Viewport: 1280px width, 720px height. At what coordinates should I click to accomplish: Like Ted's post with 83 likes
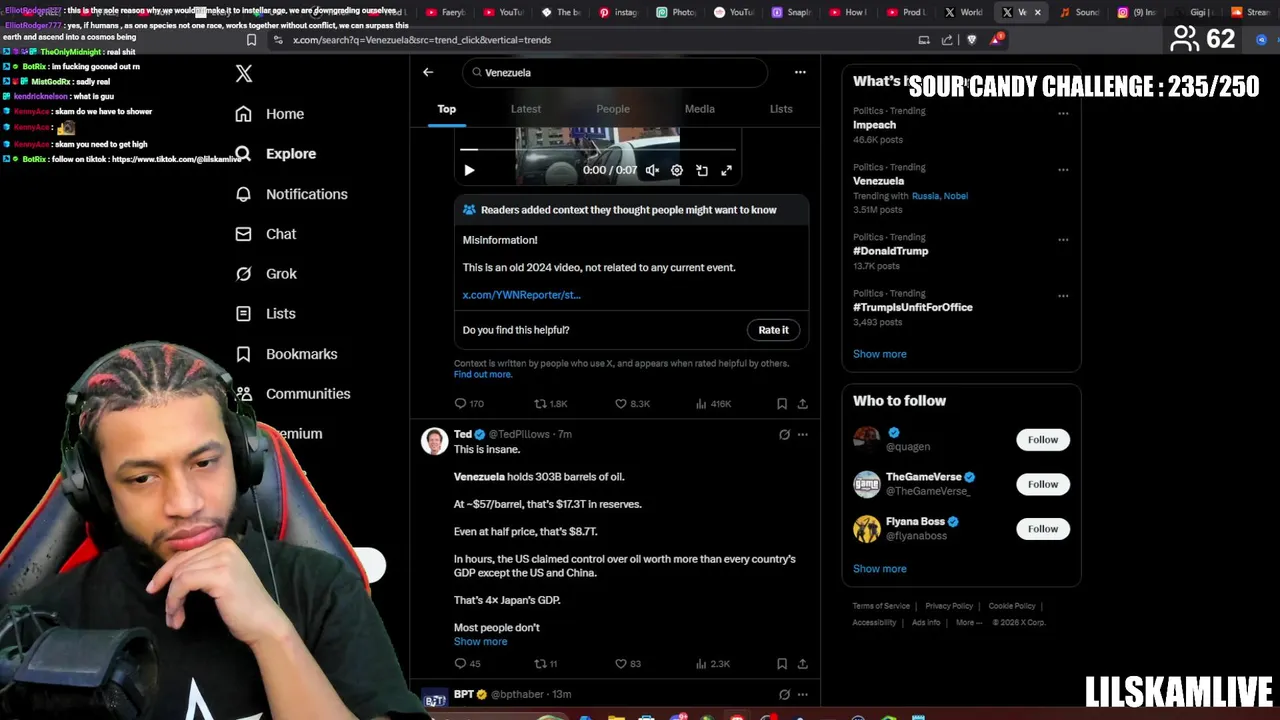tap(628, 664)
